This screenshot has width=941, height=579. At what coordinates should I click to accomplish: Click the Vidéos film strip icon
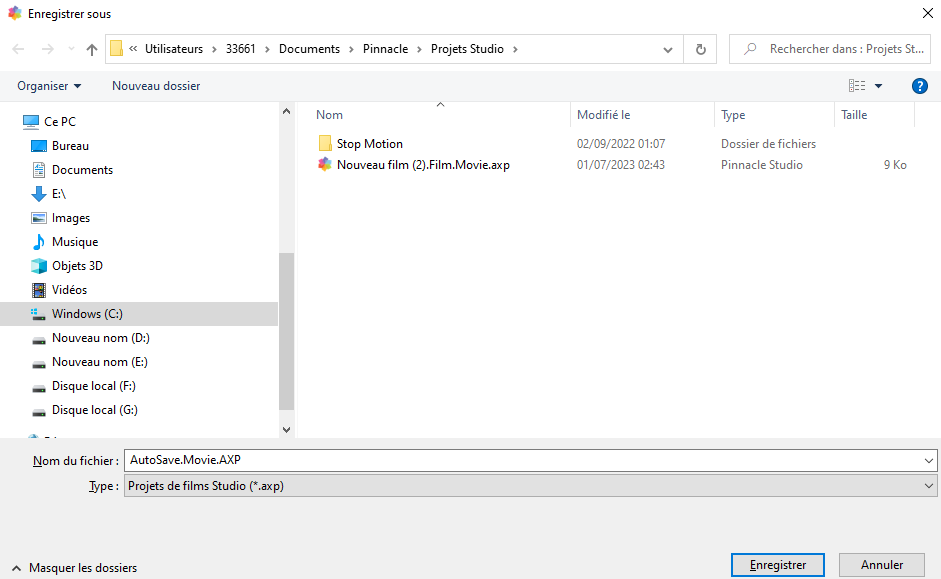(38, 290)
